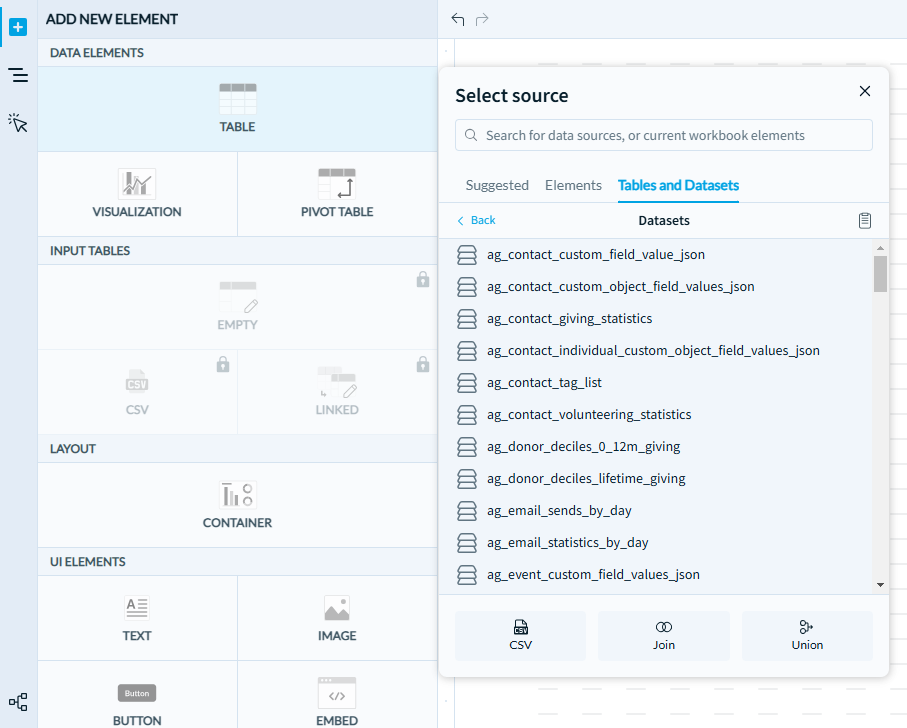Add a Visualization element
Screen dimensions: 907x728
point(137,194)
